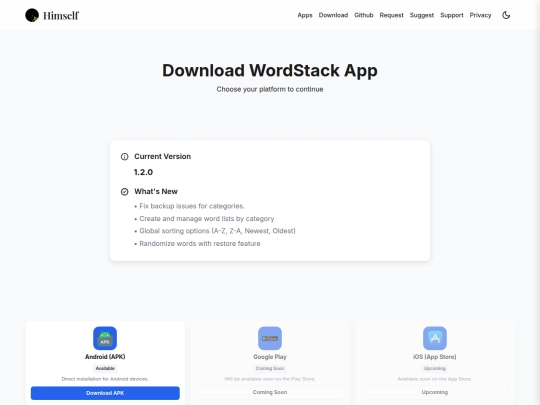Open the Request nav item

392,15
